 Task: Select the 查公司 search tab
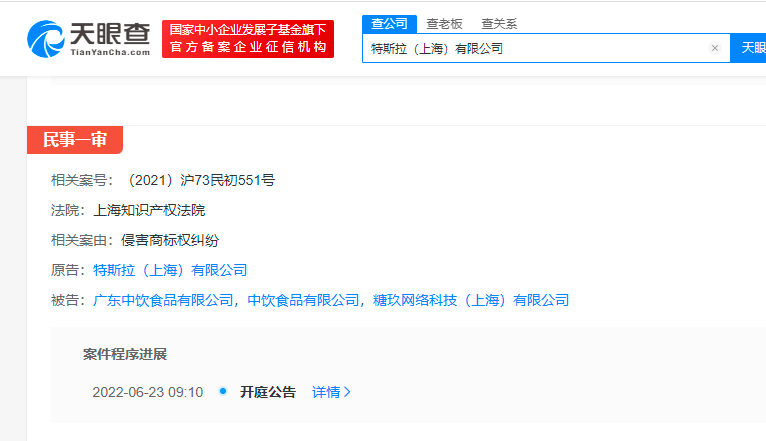(389, 24)
